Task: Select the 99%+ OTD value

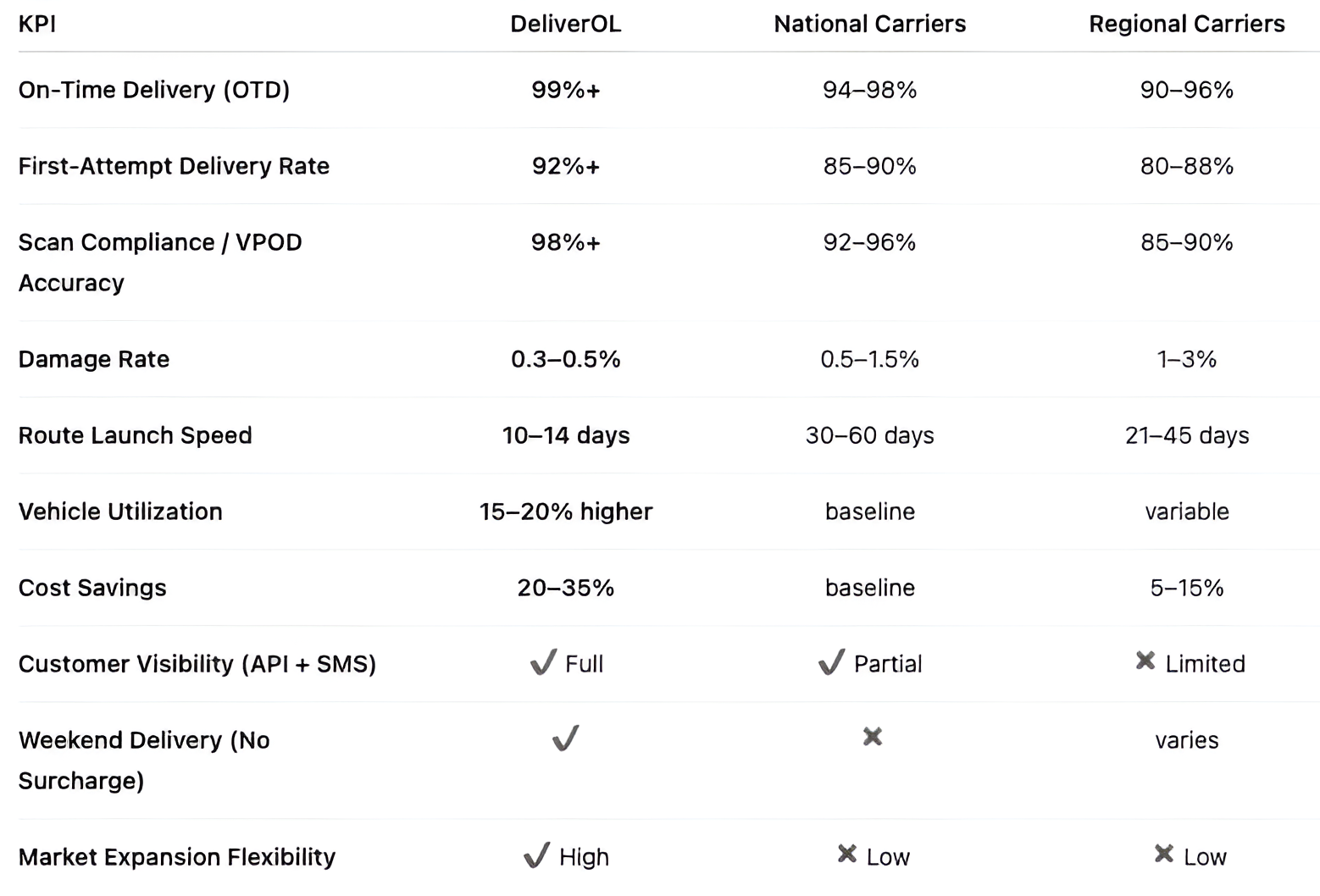Action: (x=565, y=90)
